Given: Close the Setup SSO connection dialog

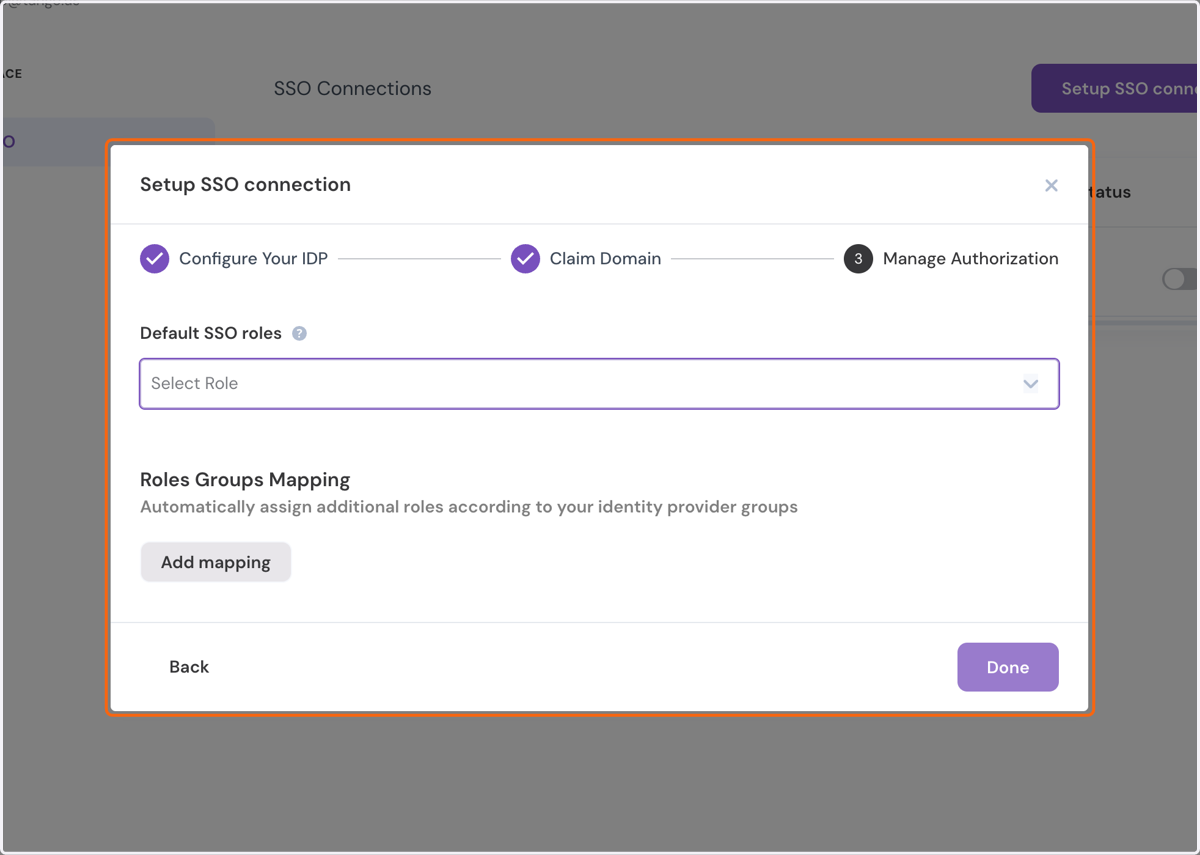Looking at the screenshot, I should pos(1051,185).
